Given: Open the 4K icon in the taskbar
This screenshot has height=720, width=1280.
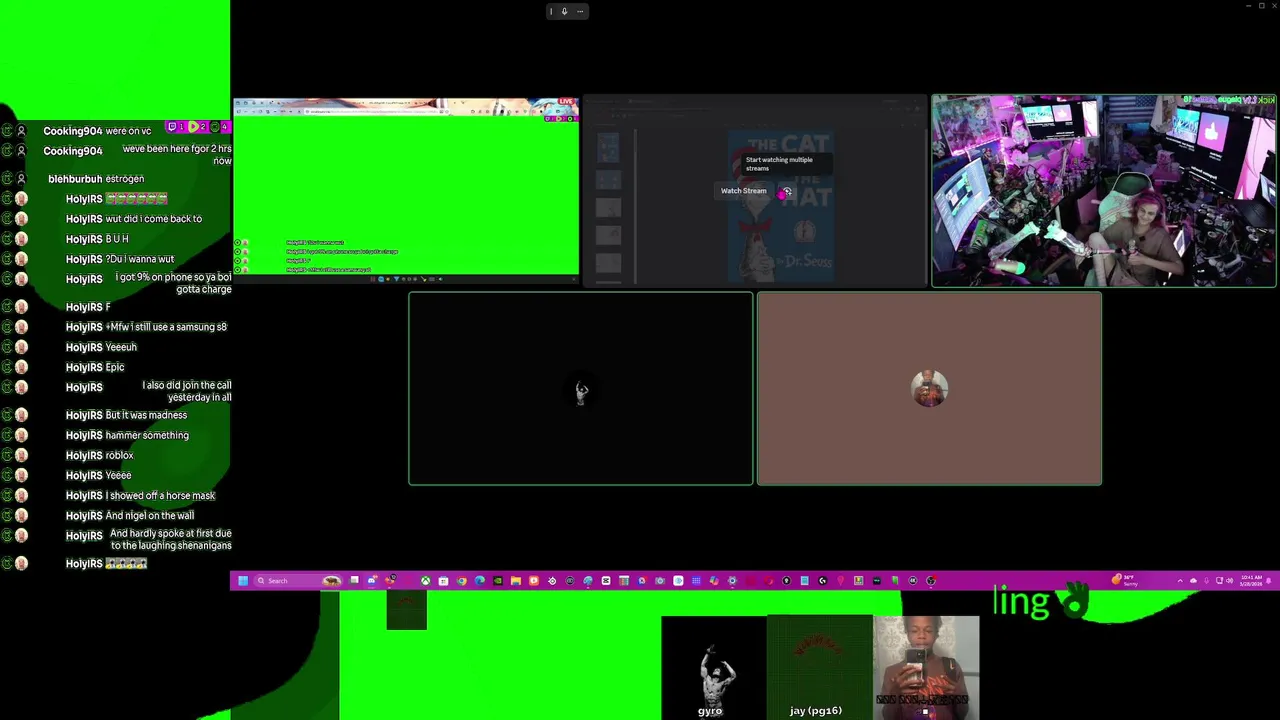Looking at the screenshot, I should pyautogui.click(x=913, y=581).
